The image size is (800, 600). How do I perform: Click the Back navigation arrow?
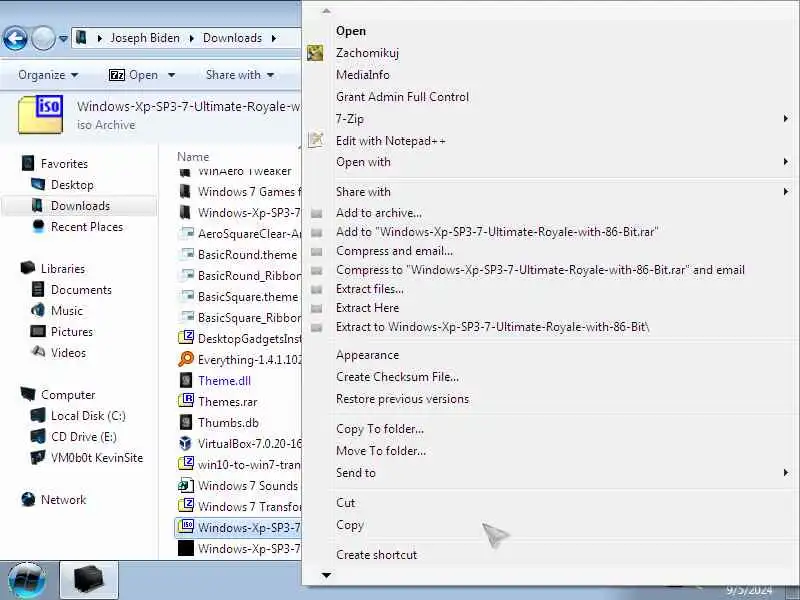tap(15, 38)
